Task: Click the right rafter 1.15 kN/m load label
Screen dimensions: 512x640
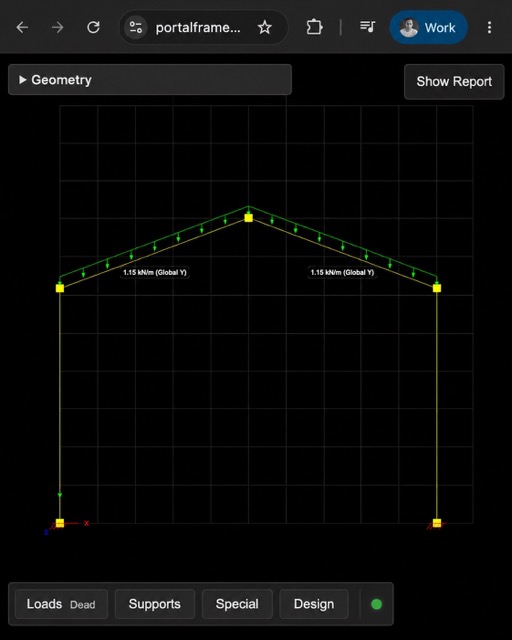Action: pyautogui.click(x=342, y=272)
